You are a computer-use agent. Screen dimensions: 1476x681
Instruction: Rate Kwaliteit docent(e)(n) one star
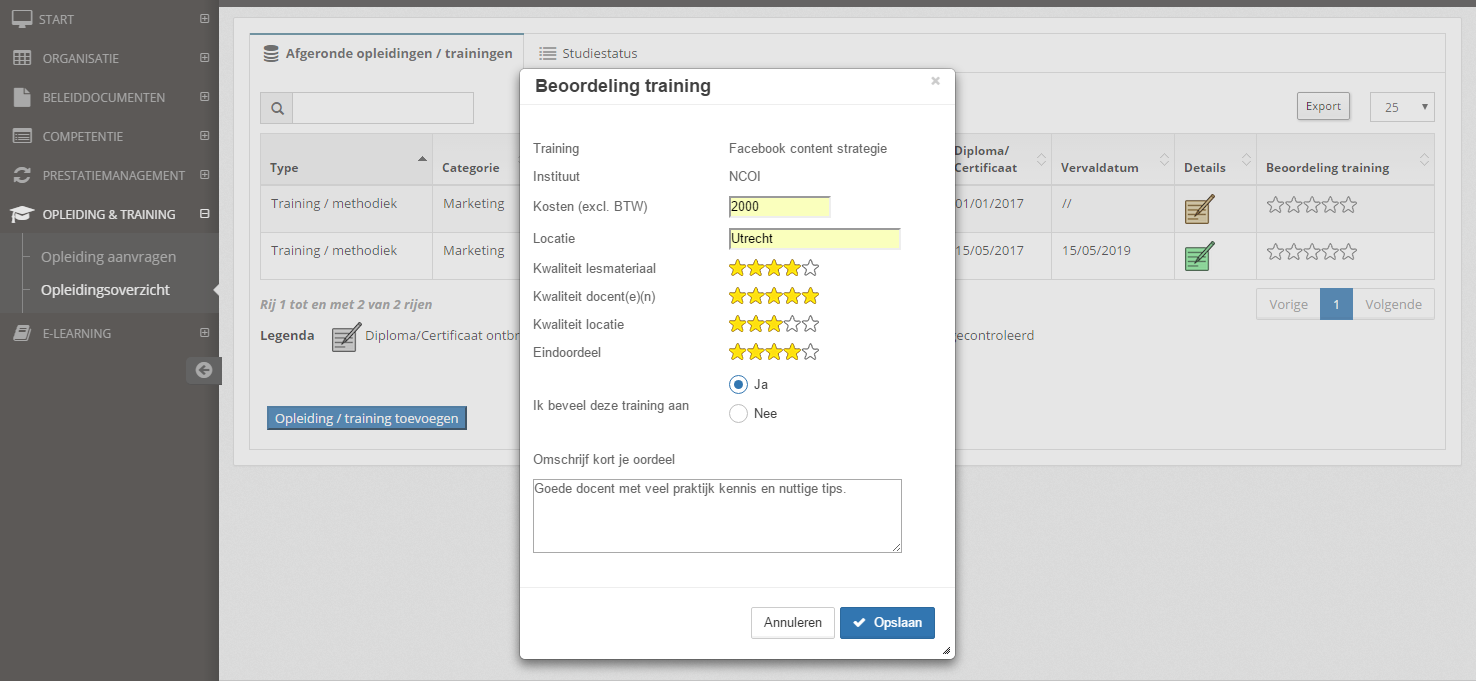[x=738, y=296]
